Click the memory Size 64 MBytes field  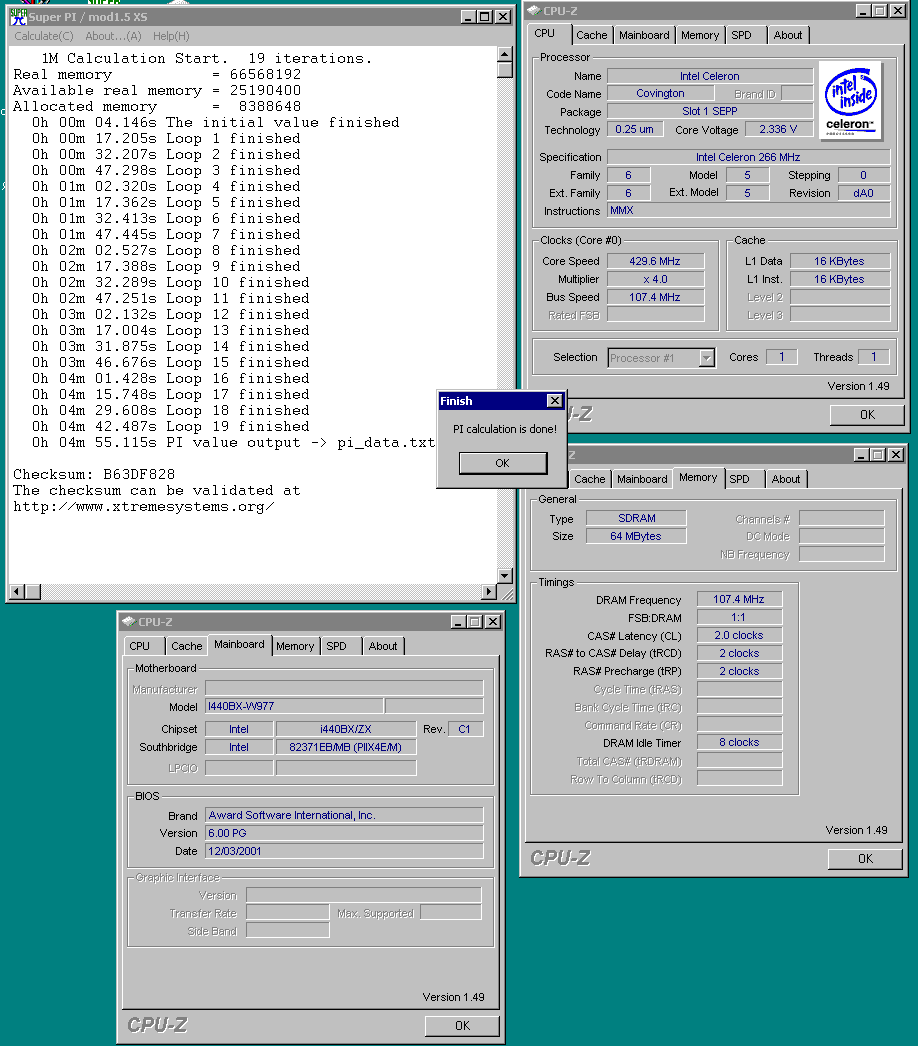point(636,536)
